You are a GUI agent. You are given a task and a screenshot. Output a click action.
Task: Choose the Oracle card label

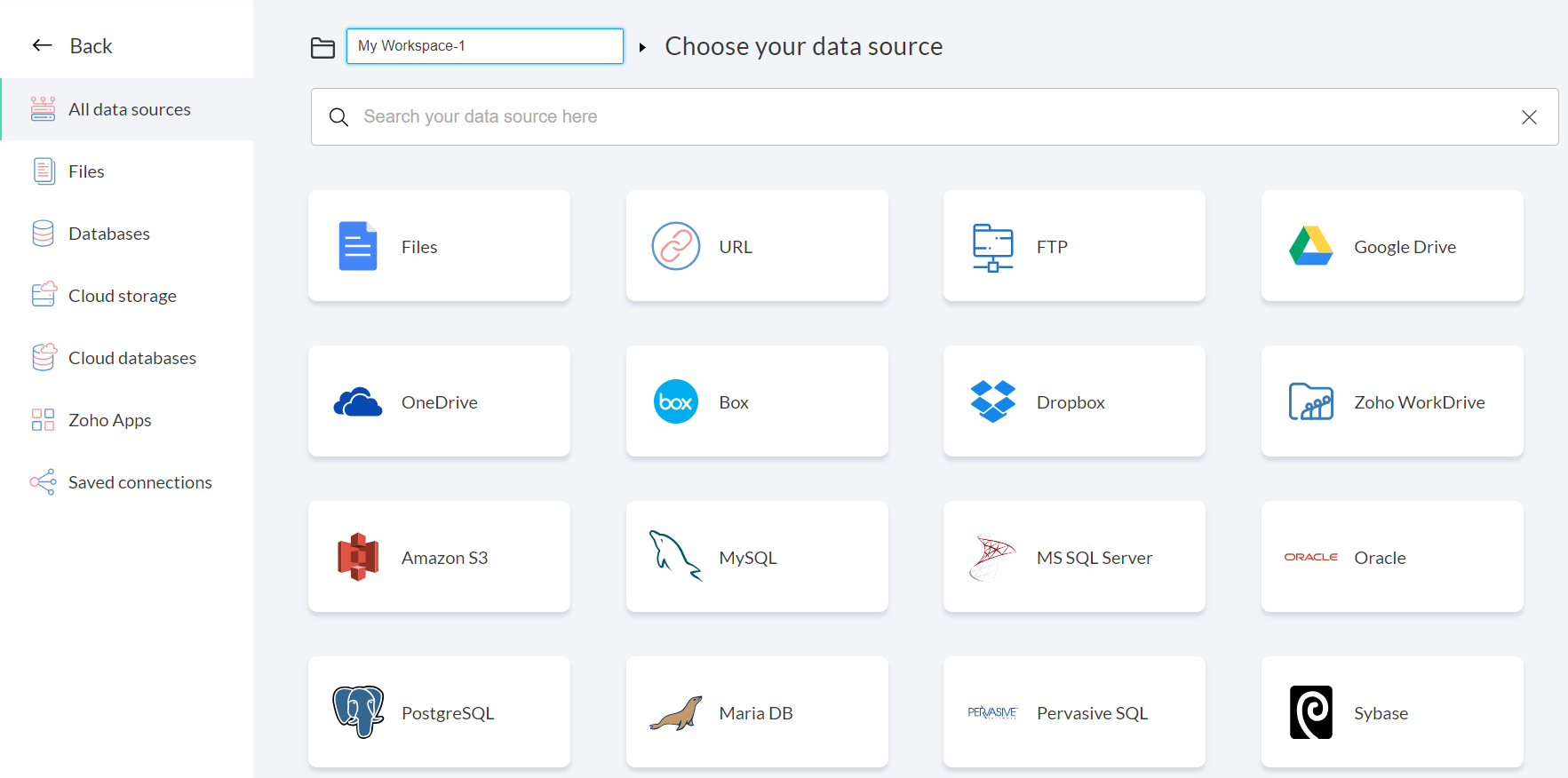[x=1380, y=558]
